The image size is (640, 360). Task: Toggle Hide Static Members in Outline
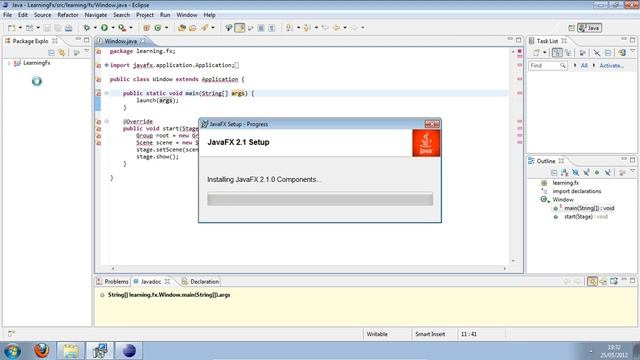[x=587, y=173]
